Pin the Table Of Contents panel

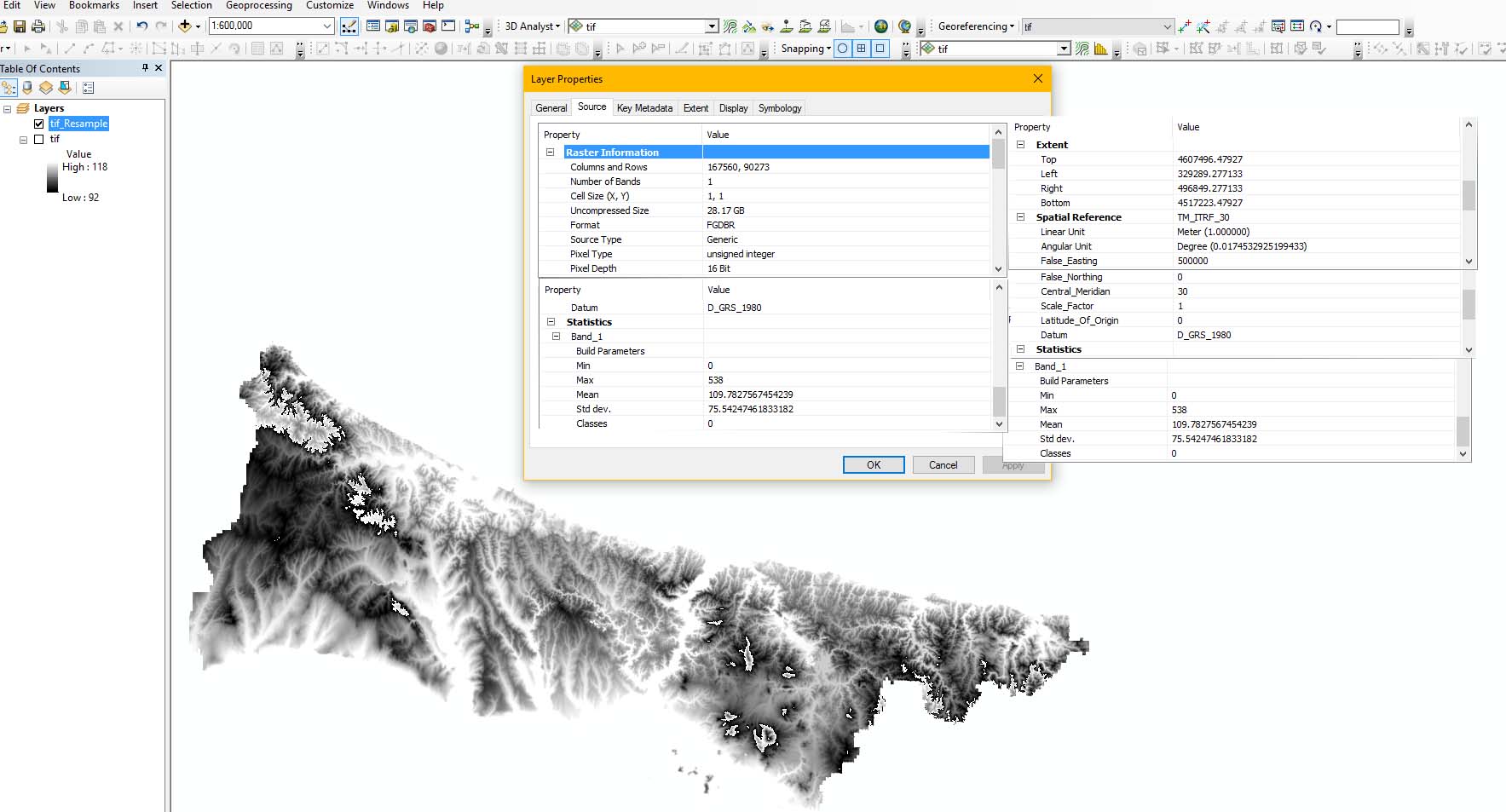pyautogui.click(x=145, y=68)
